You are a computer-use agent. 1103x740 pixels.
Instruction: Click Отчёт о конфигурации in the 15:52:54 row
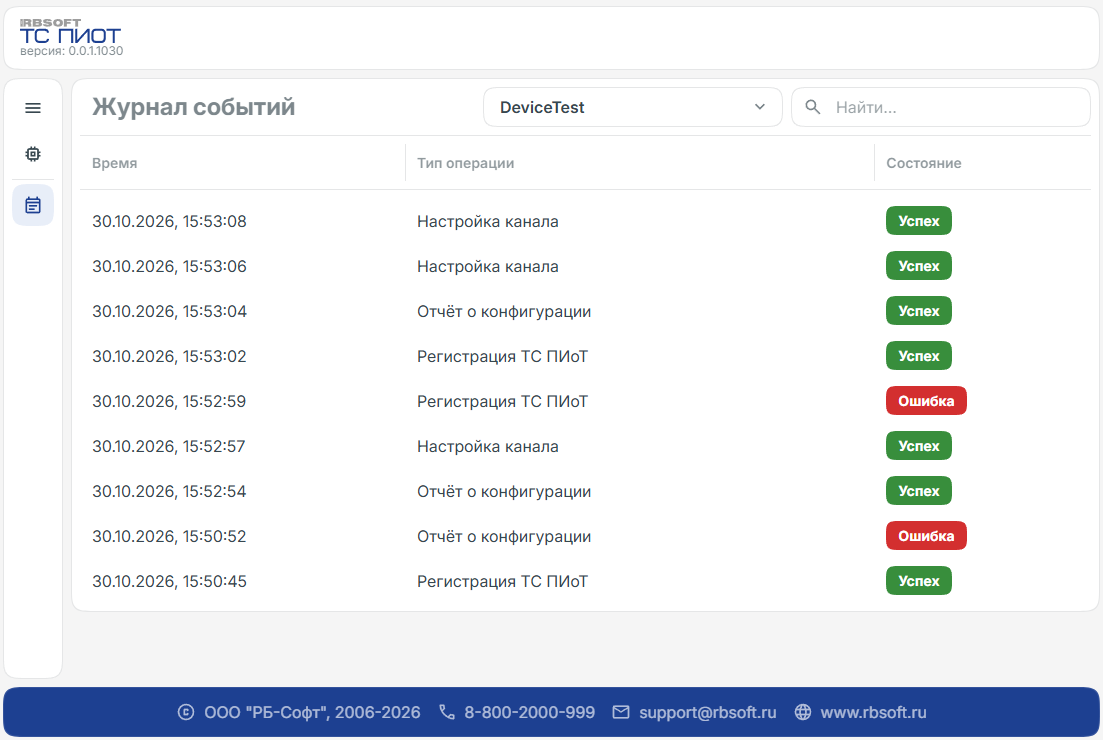coord(504,492)
